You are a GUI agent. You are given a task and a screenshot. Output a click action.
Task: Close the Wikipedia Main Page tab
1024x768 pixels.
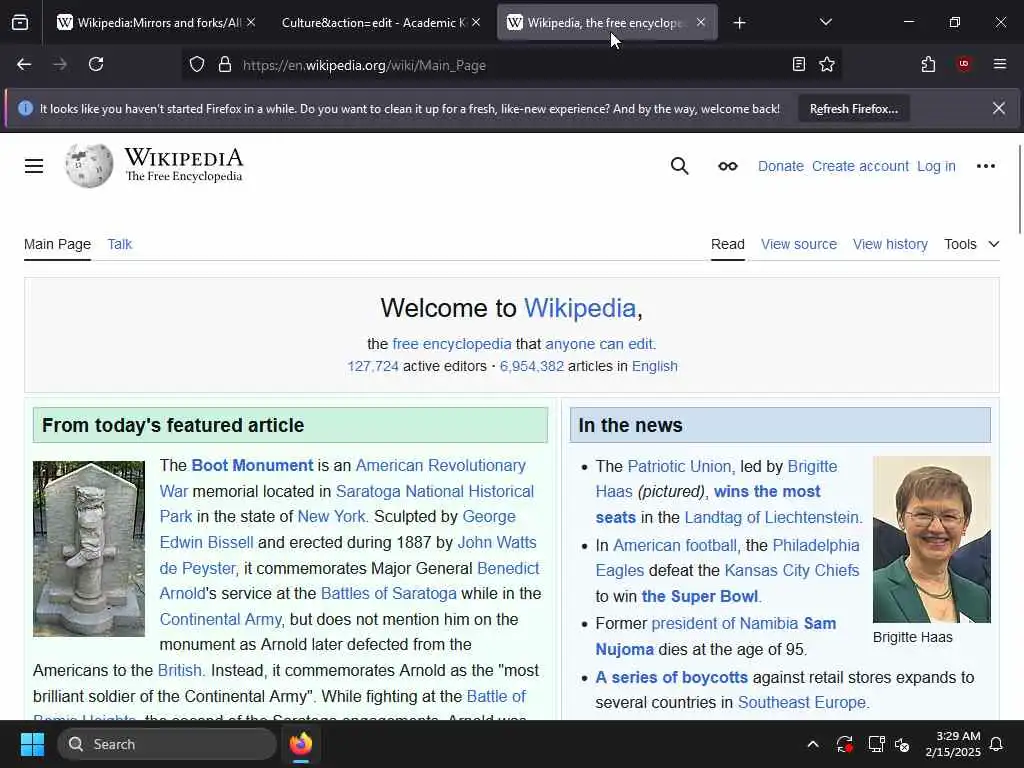(x=701, y=22)
